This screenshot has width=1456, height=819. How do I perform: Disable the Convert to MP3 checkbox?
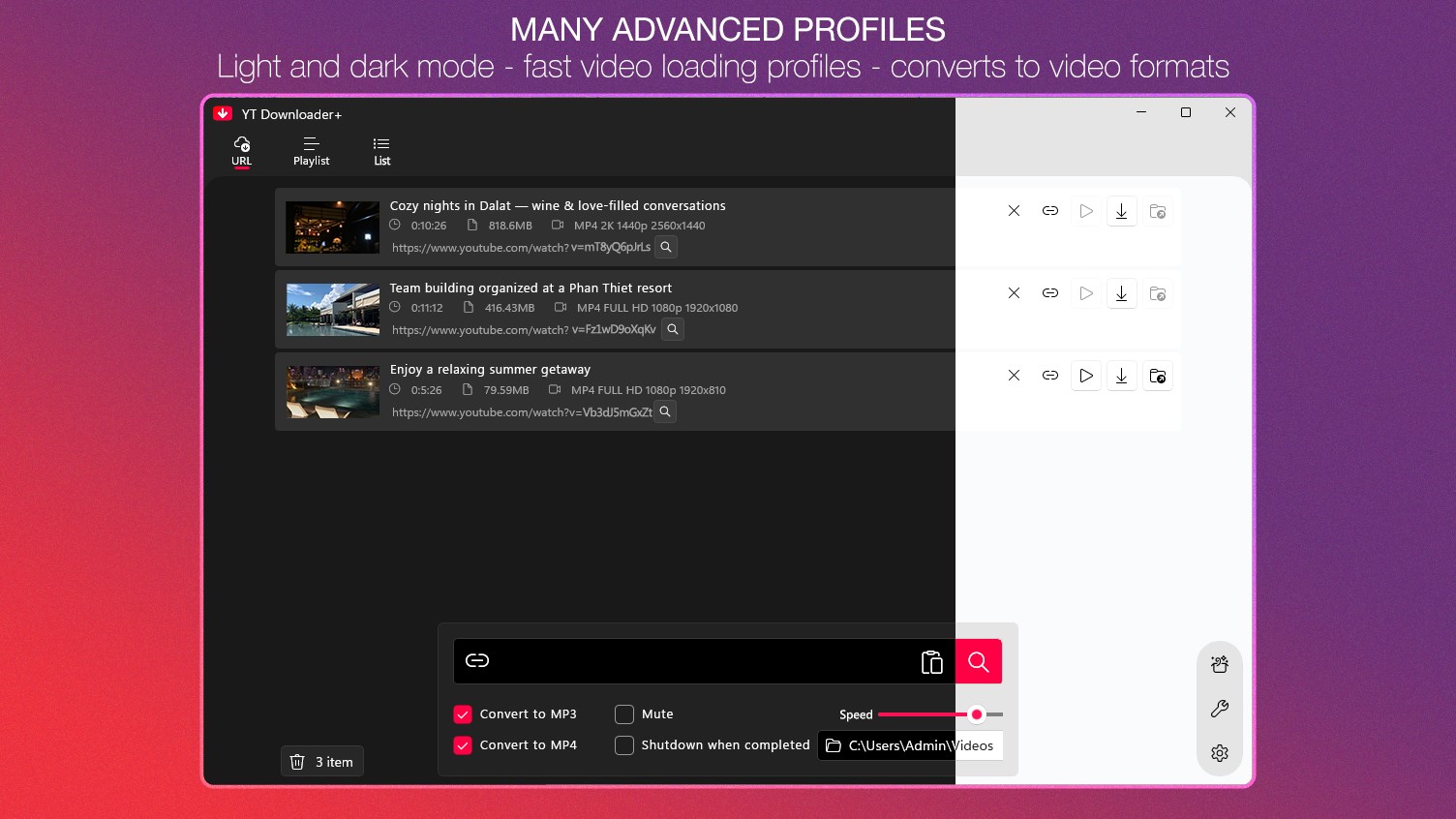point(462,713)
